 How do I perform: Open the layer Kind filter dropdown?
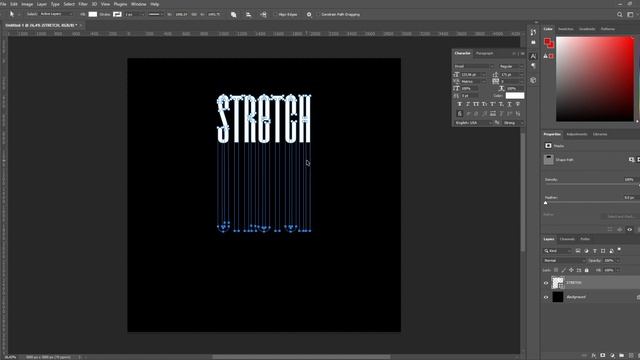click(558, 251)
